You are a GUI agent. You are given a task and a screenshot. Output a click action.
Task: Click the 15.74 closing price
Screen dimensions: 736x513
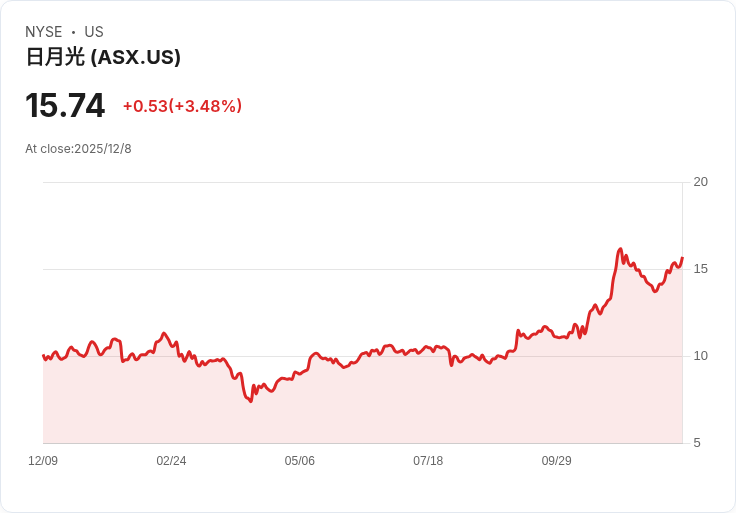pyautogui.click(x=65, y=106)
